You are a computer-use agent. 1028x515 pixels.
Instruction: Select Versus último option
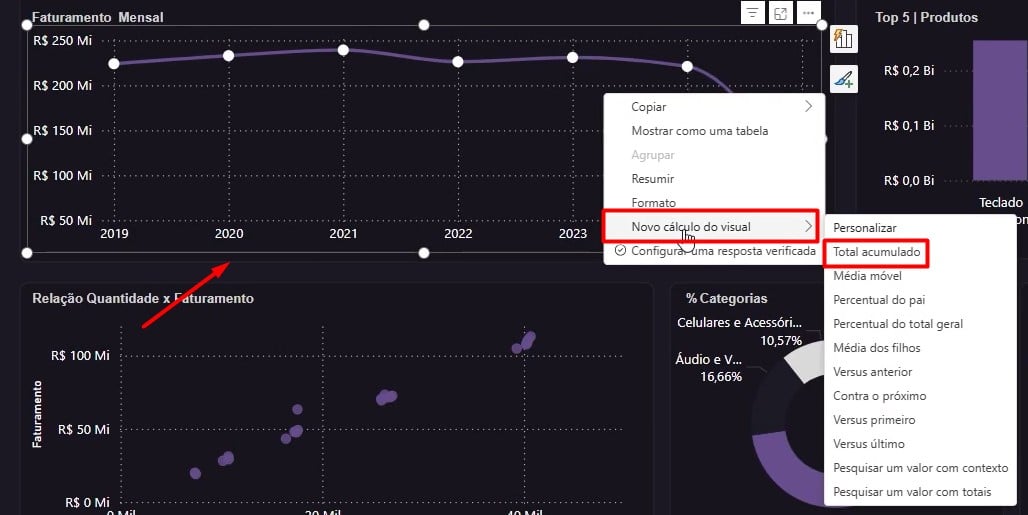pos(920,444)
